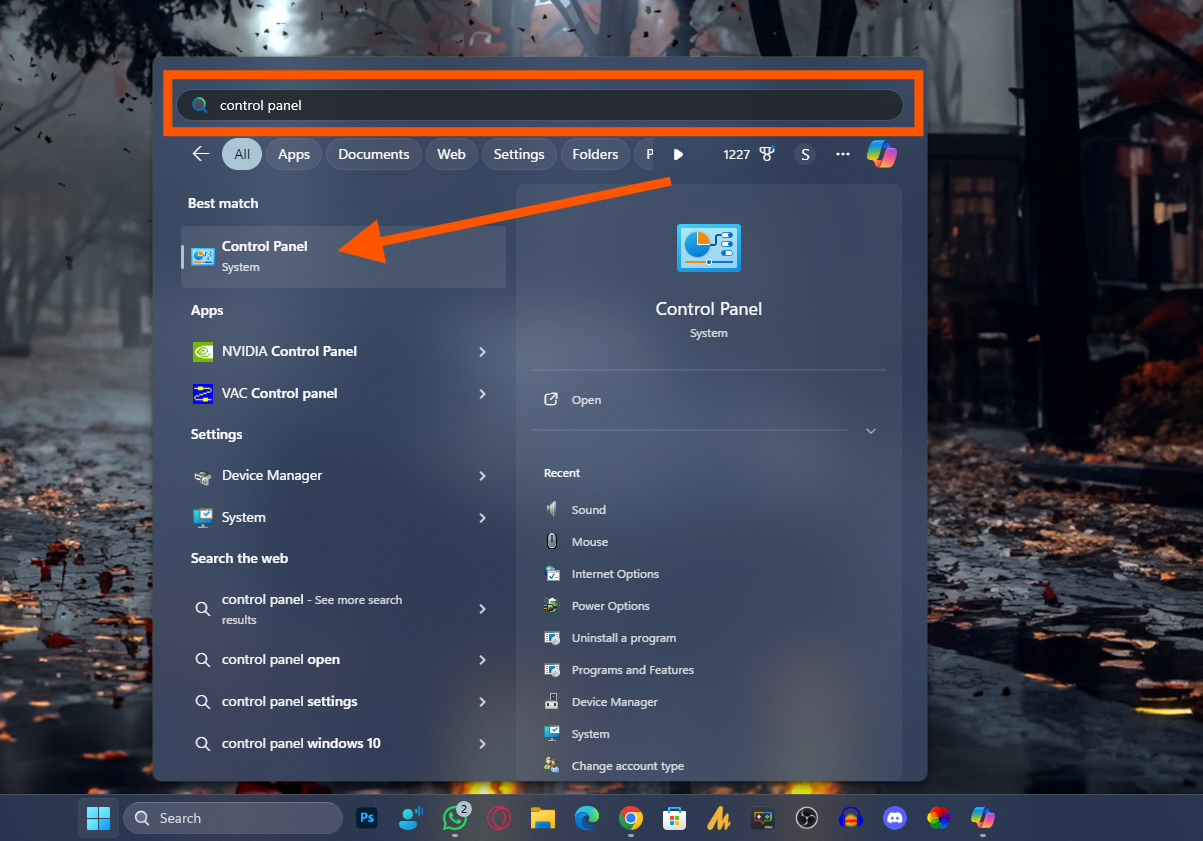The width and height of the screenshot is (1203, 841).
Task: Launch Copilot from the search header
Action: pos(881,154)
